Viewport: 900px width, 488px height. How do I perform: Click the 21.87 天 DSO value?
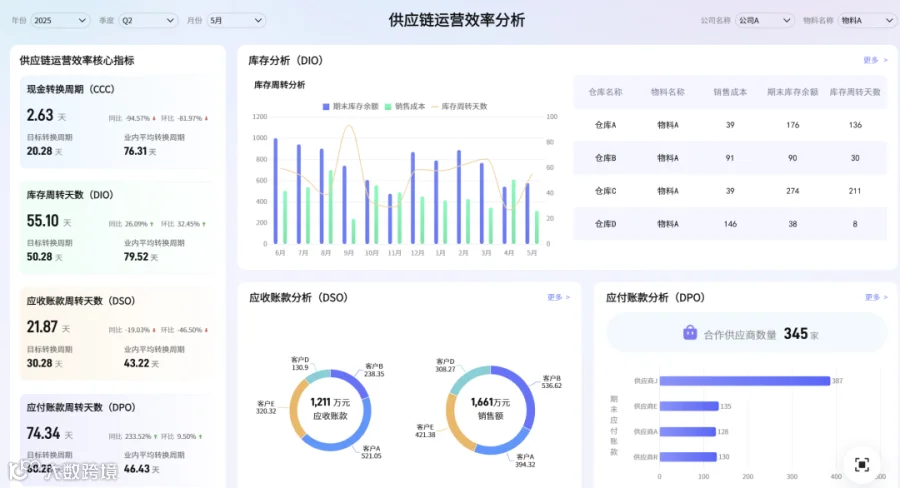pyautogui.click(x=48, y=327)
